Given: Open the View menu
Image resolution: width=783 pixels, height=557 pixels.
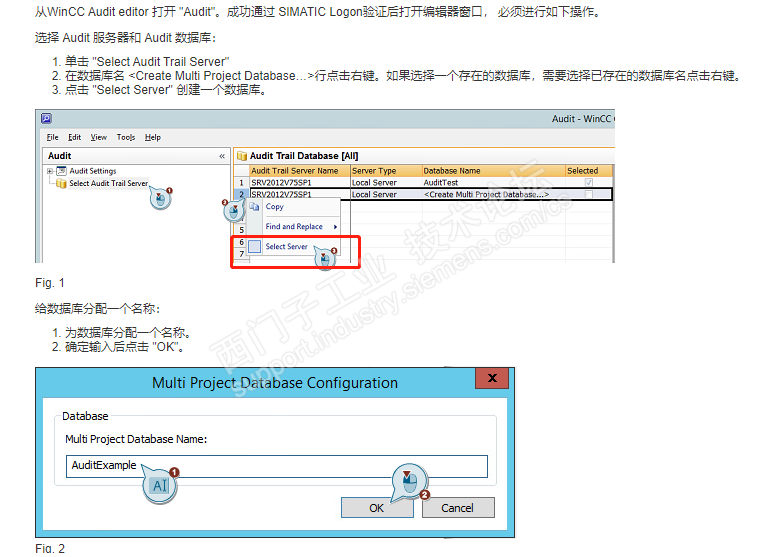Looking at the screenshot, I should tap(98, 137).
